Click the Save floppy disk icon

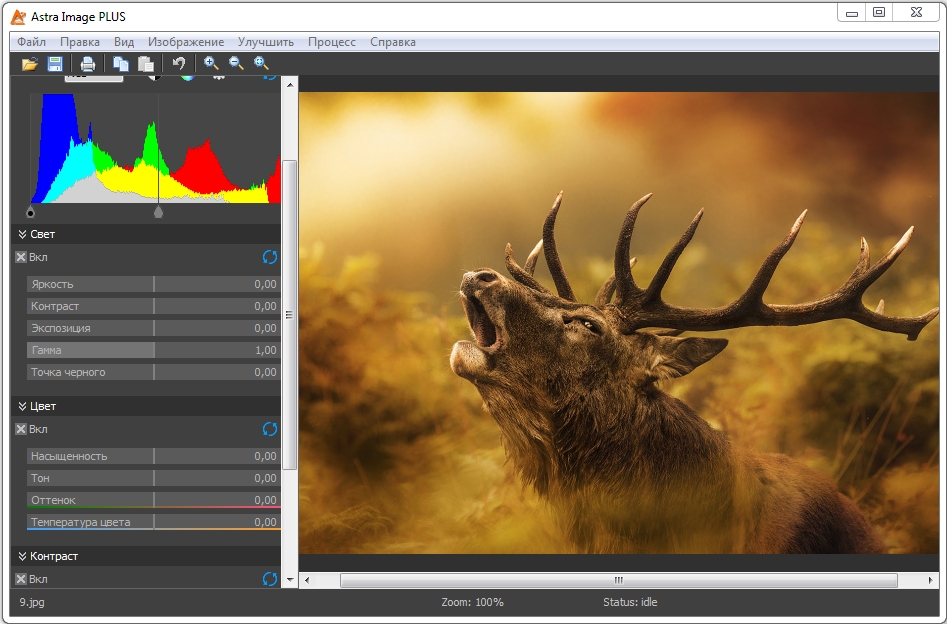click(x=55, y=64)
